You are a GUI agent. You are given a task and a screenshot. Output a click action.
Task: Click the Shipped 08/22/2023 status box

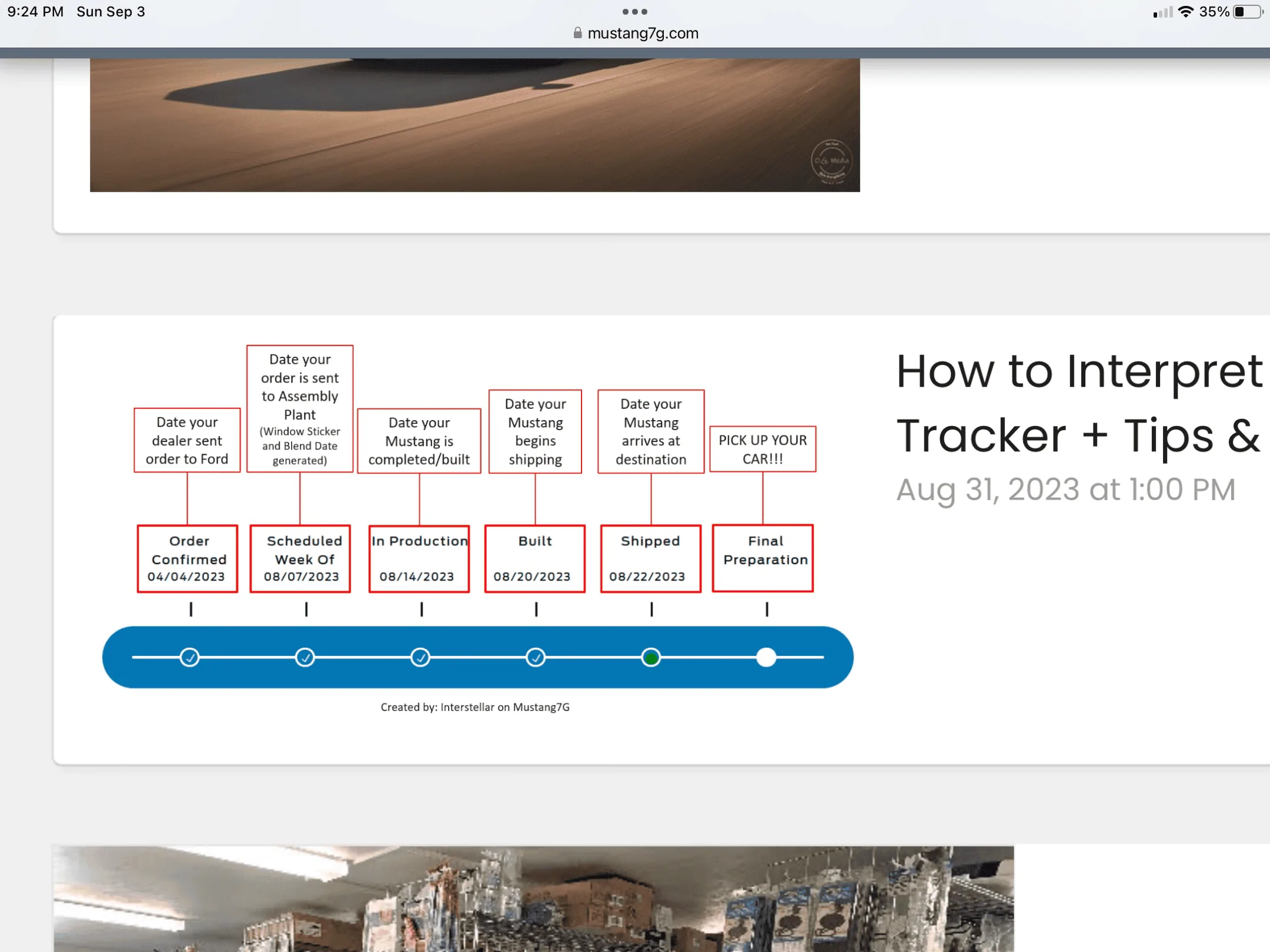(650, 558)
